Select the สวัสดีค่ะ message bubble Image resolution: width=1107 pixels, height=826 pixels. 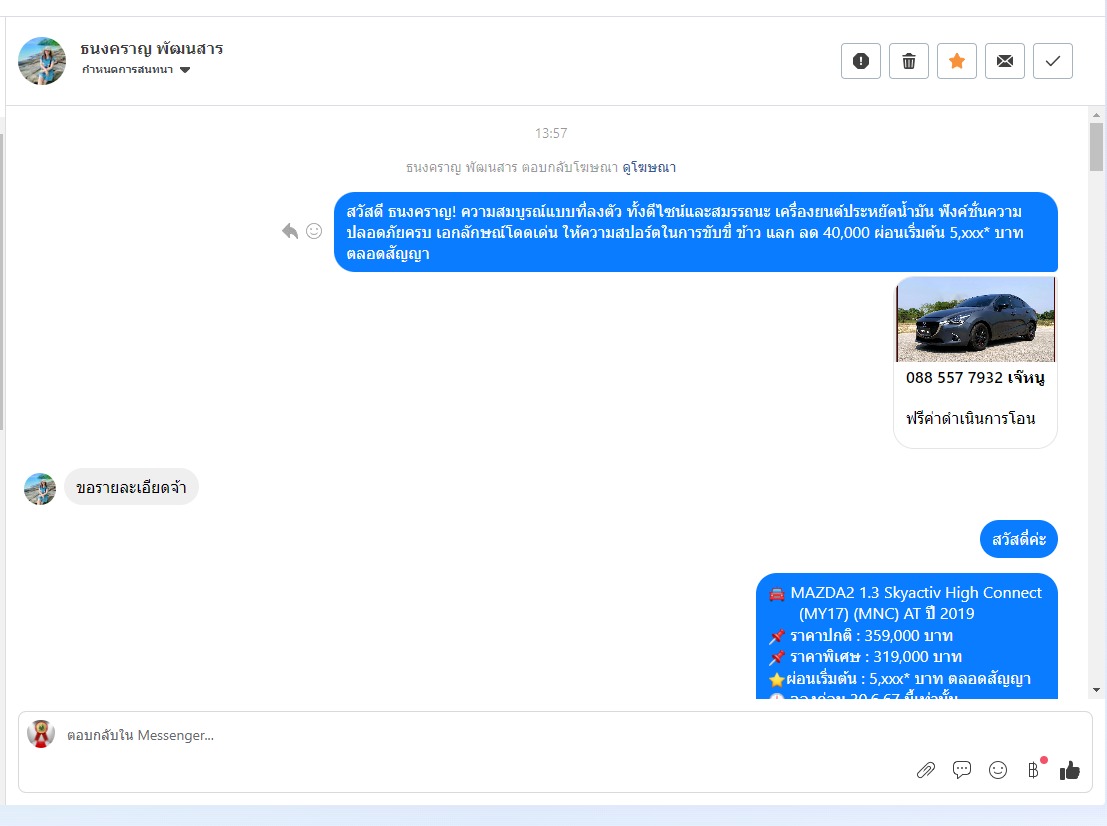[x=1019, y=539]
